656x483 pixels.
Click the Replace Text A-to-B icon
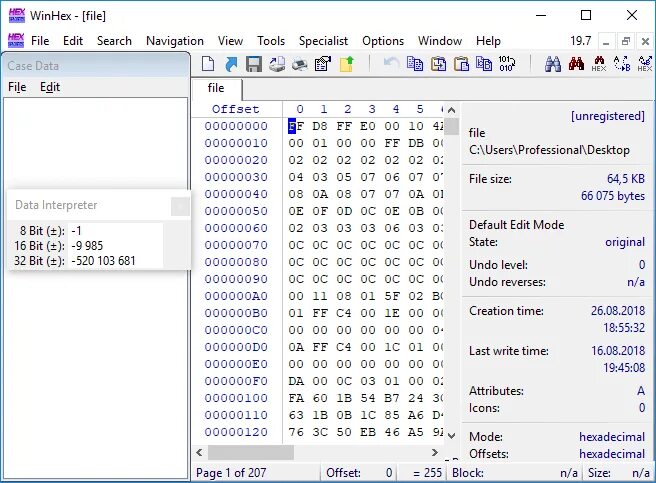622,64
